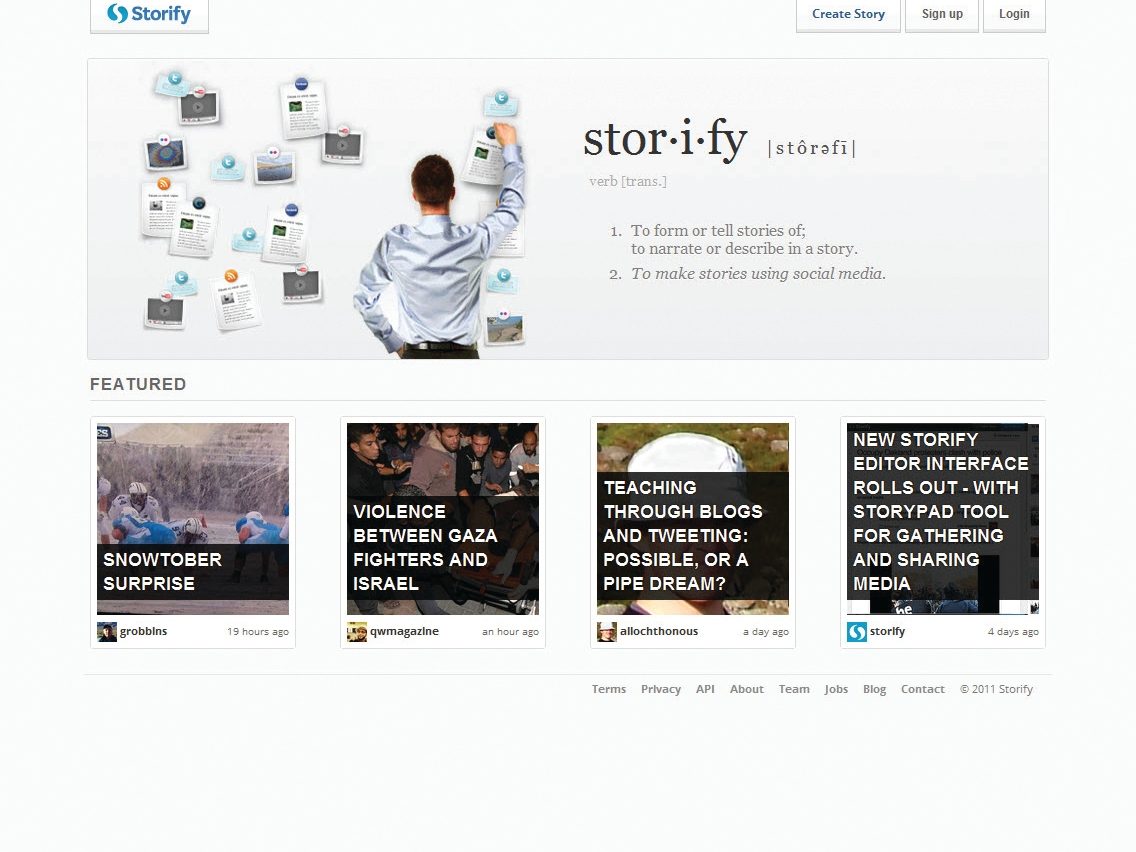This screenshot has width=1136, height=852.
Task: Open New Storify Editor Interface story
Action: click(943, 519)
